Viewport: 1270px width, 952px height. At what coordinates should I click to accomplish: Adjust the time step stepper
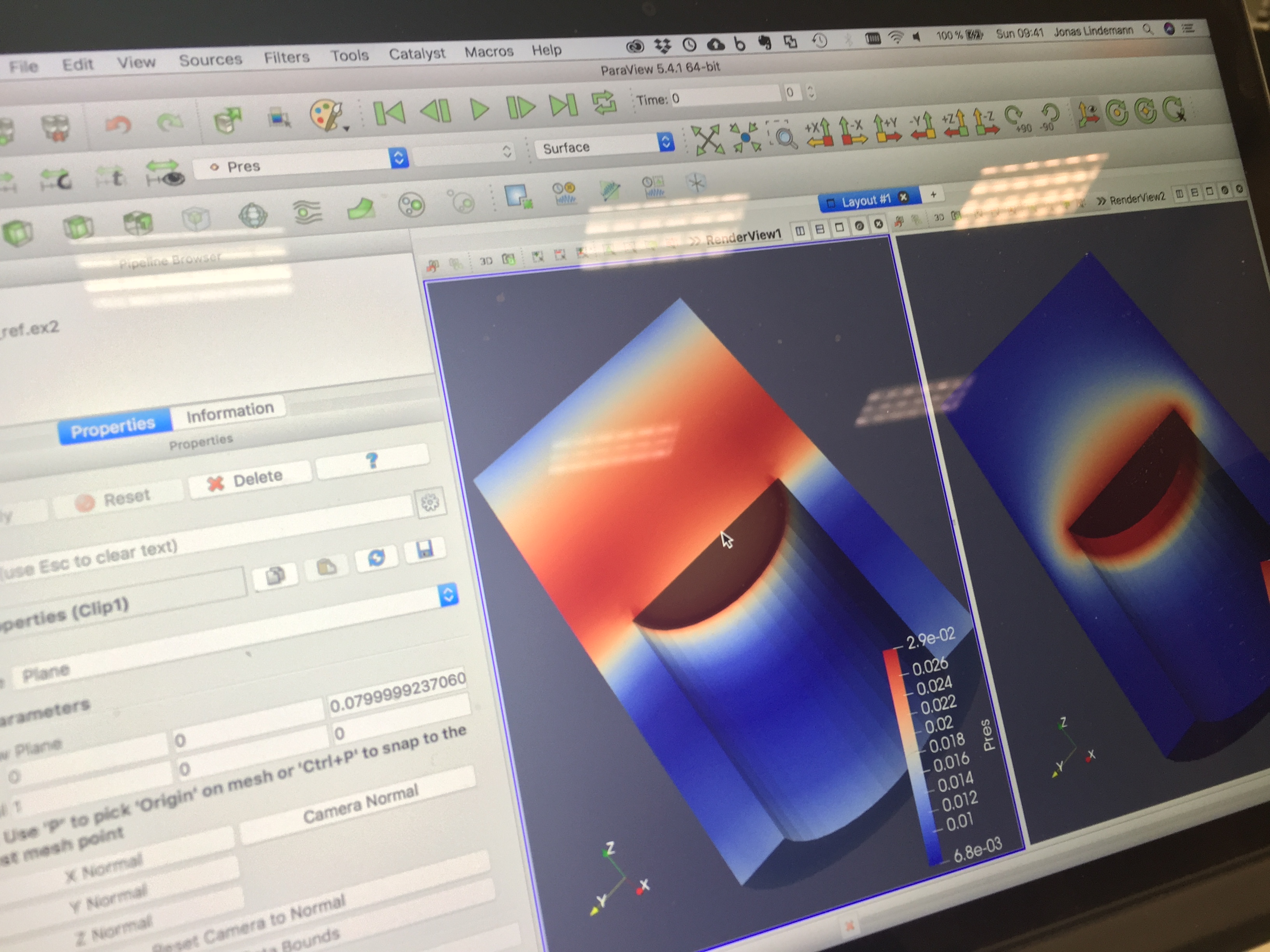[x=811, y=92]
